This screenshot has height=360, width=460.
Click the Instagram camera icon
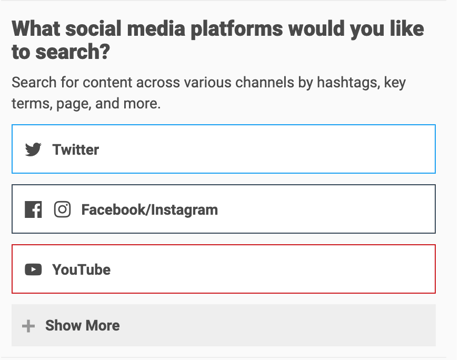tap(62, 209)
